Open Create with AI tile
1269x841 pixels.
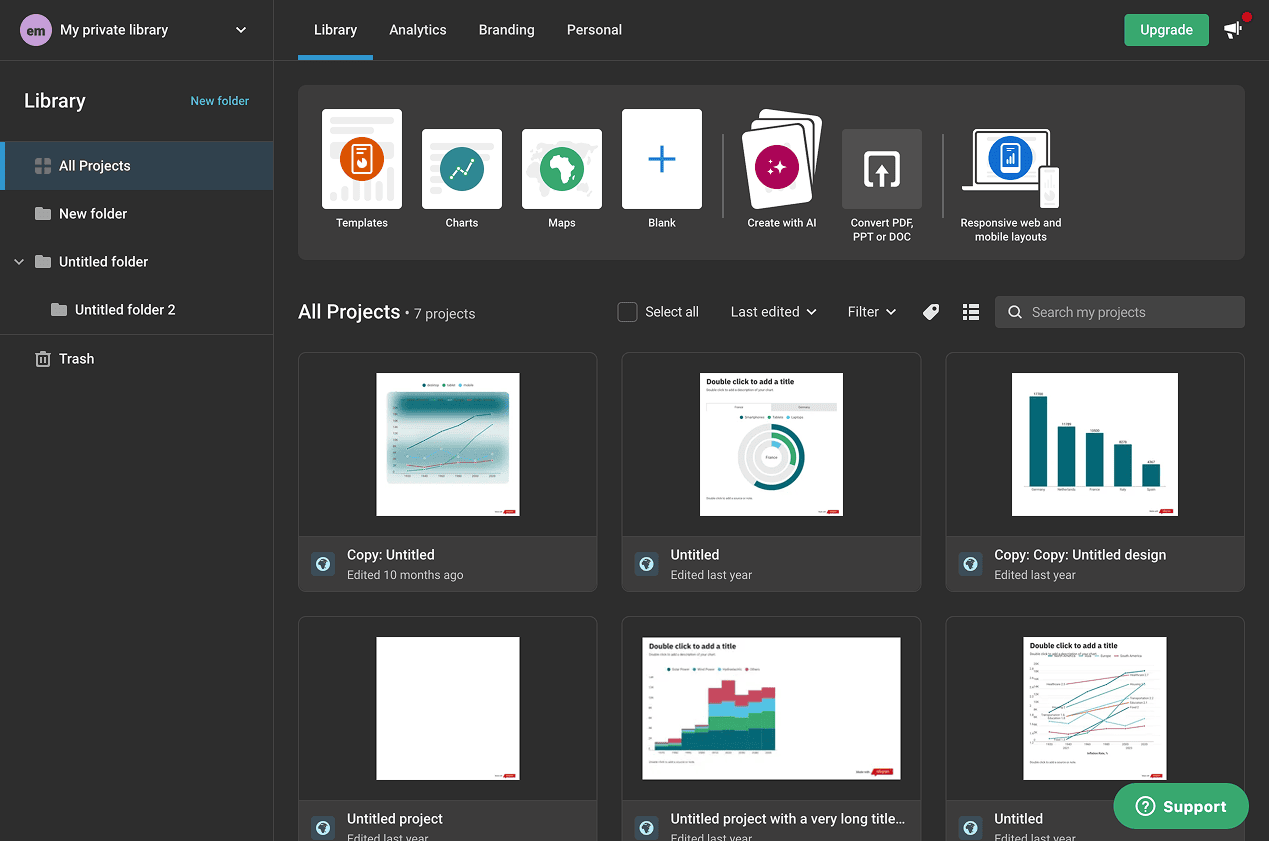(x=782, y=170)
